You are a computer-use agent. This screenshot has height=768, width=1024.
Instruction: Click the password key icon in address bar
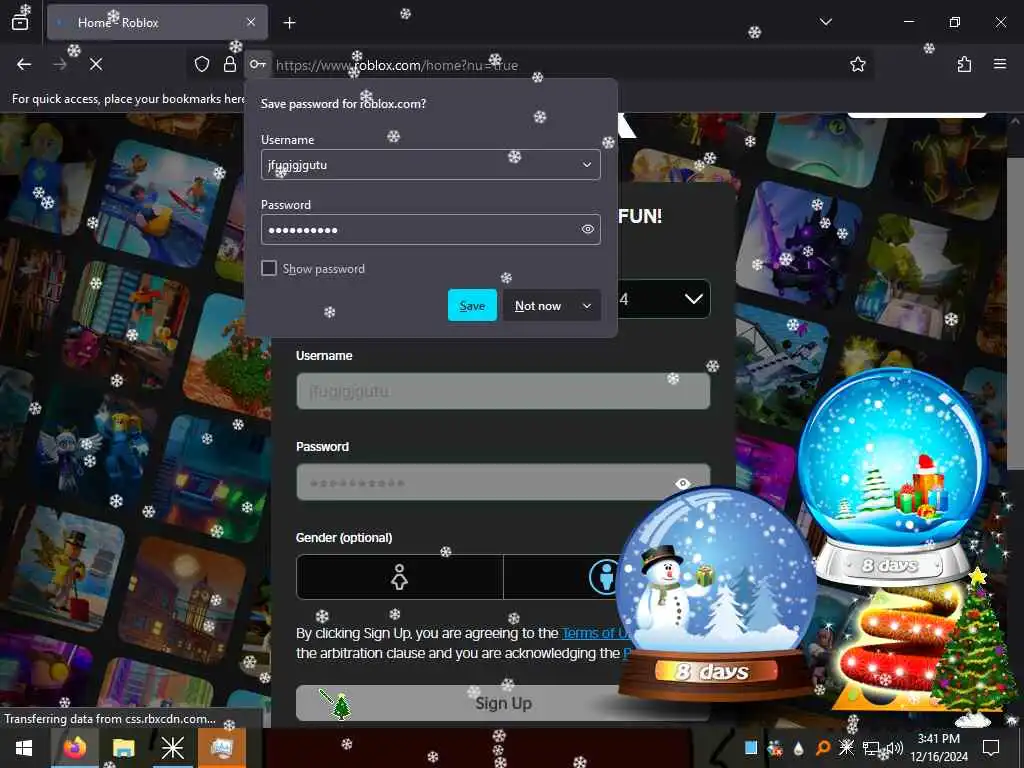point(257,65)
